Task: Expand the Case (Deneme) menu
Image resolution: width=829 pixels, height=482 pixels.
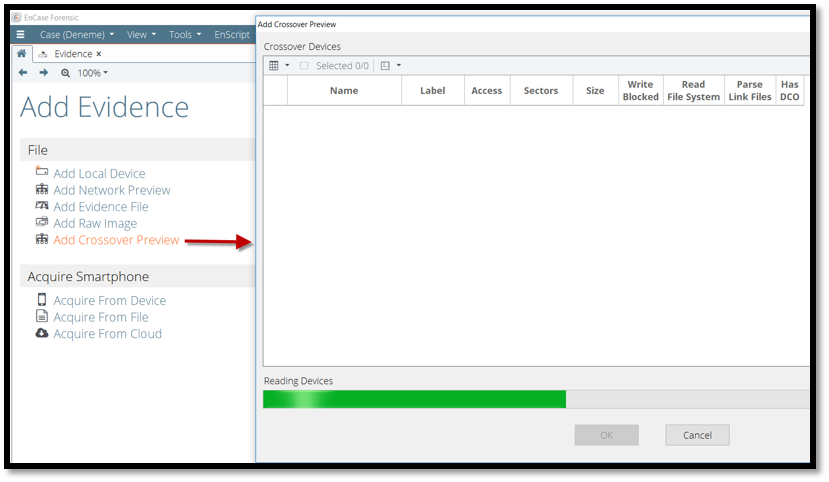Action: click(x=77, y=34)
